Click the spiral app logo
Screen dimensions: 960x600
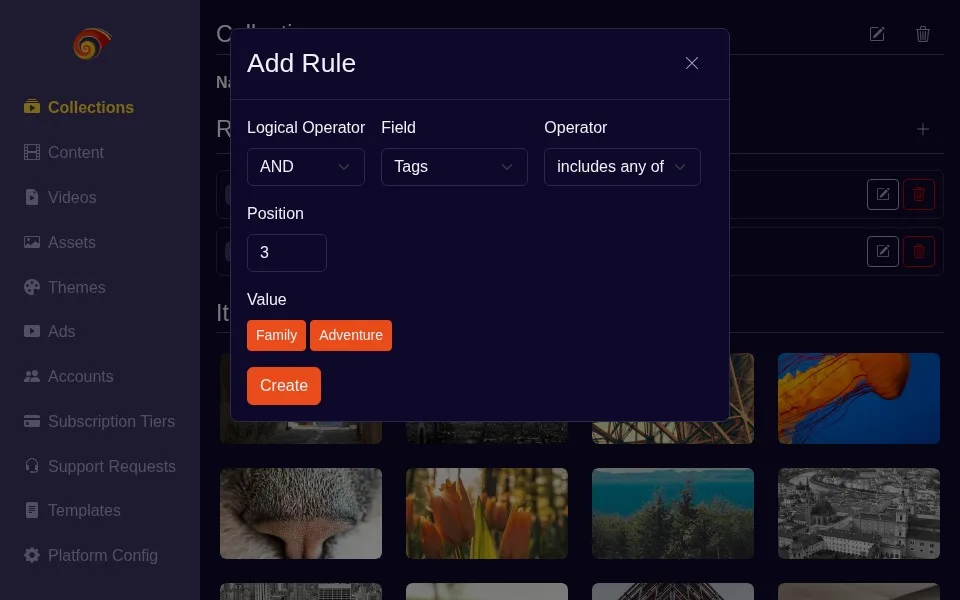92,44
